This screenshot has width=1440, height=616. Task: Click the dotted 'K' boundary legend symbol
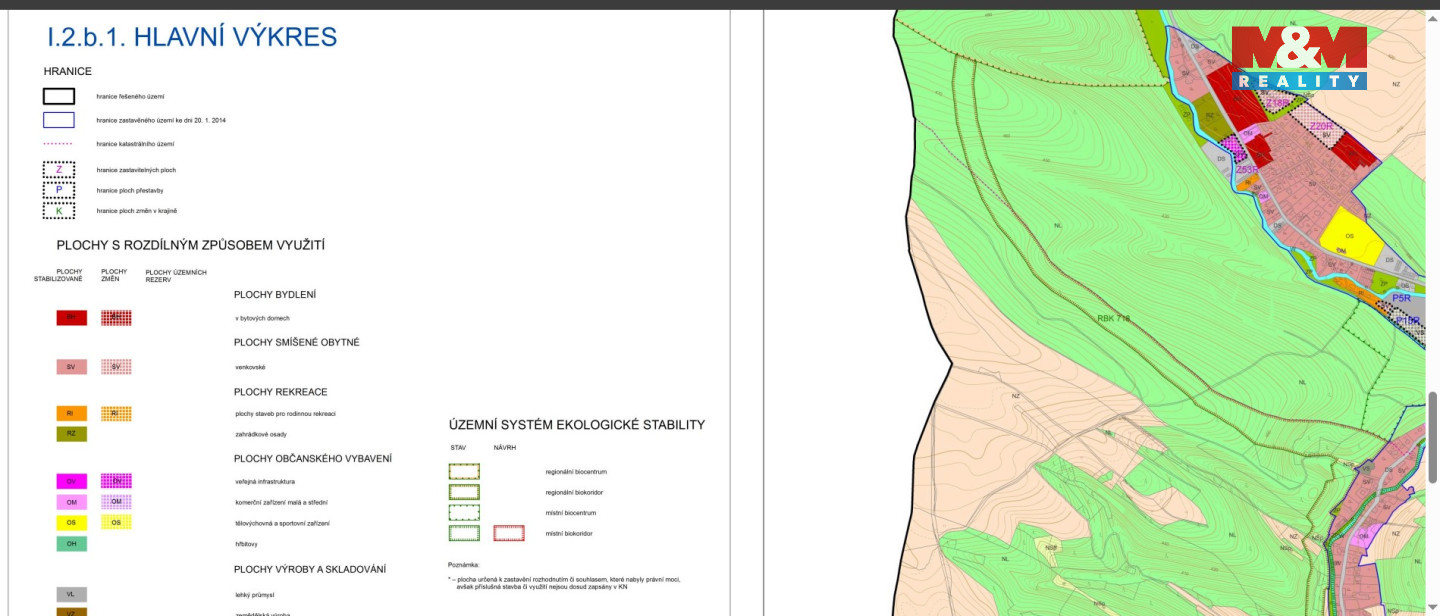click(x=58, y=211)
